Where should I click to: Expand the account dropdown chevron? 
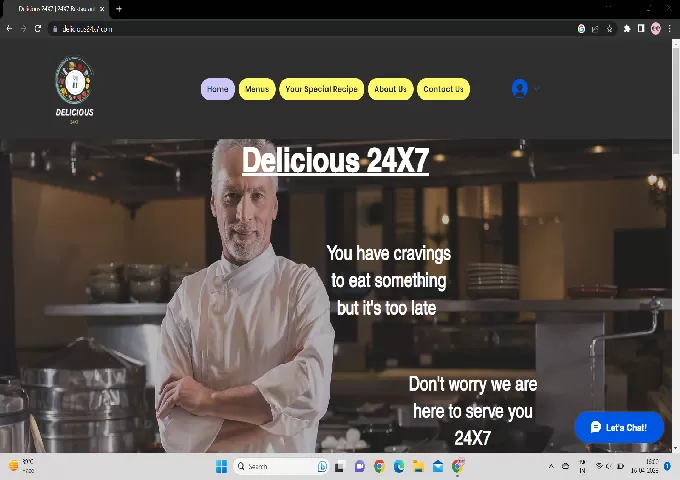[537, 88]
